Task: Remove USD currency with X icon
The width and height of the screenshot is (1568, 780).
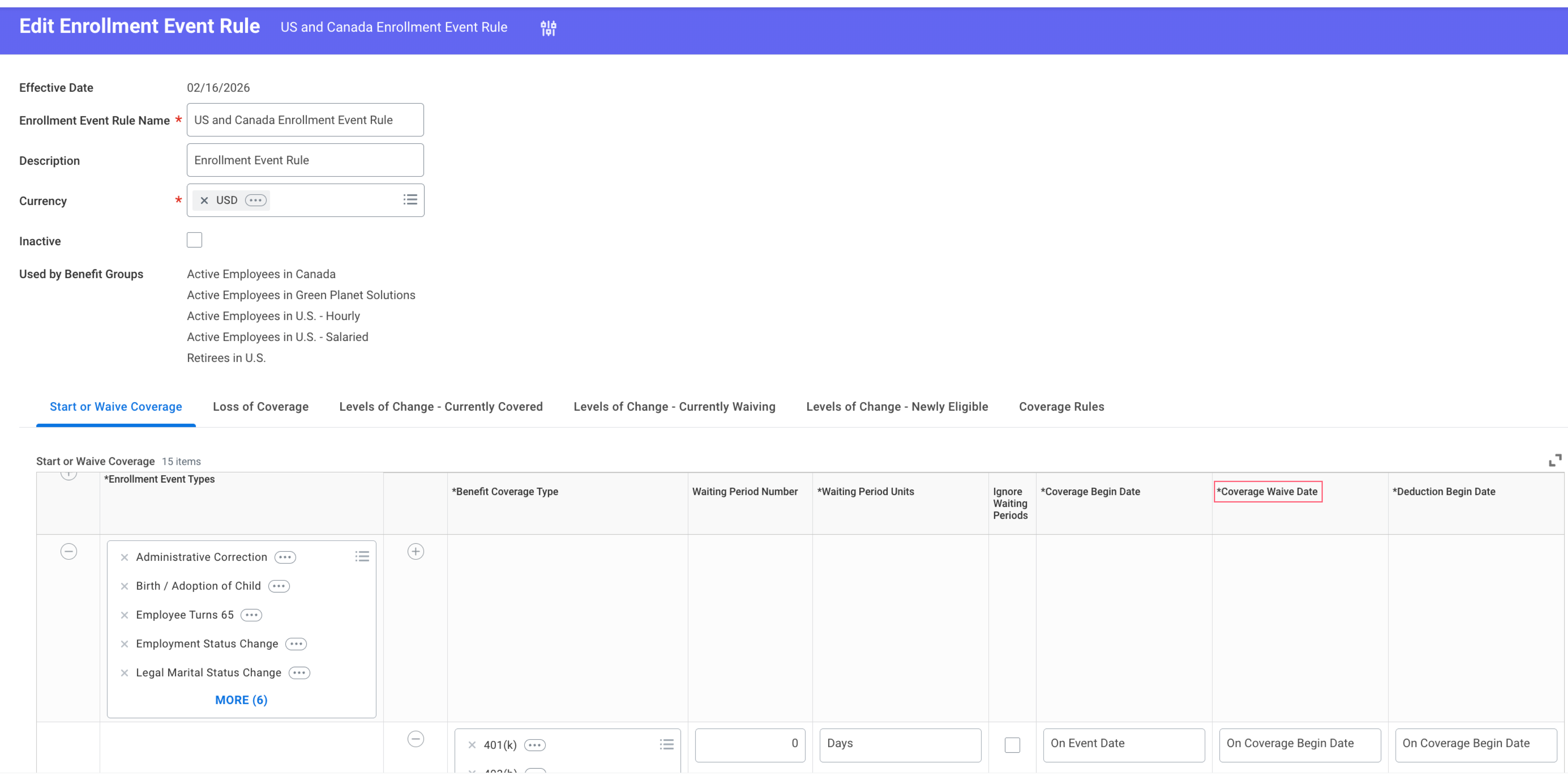Action: tap(204, 200)
